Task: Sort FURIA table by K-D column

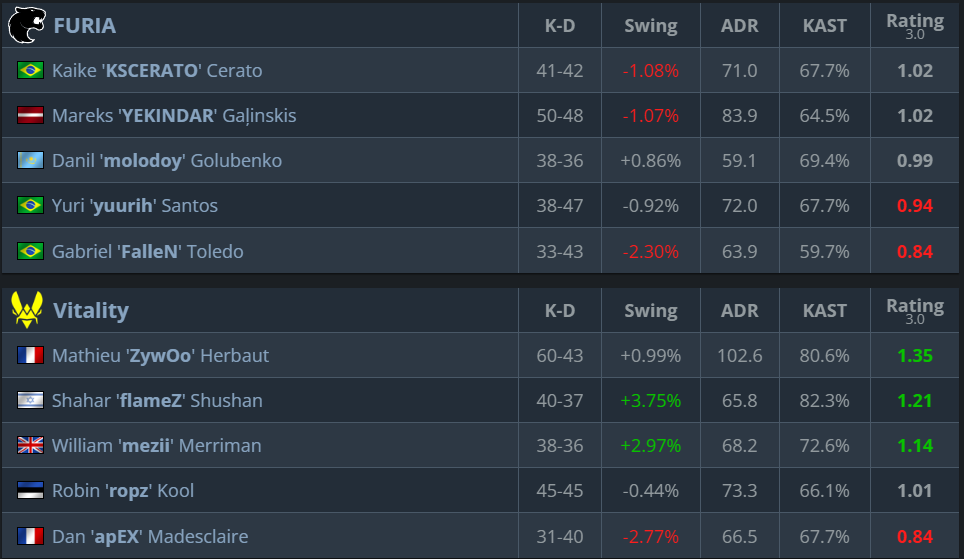Action: [559, 26]
